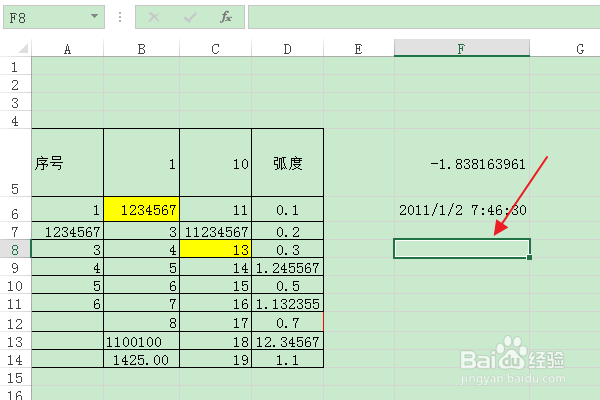This screenshot has width=600, height=400.
Task: Select column D header
Action: point(287,49)
